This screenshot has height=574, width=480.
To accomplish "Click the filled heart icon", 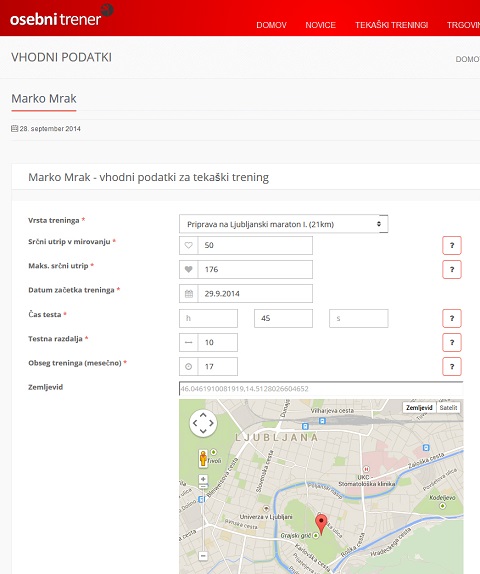I will 189,269.
